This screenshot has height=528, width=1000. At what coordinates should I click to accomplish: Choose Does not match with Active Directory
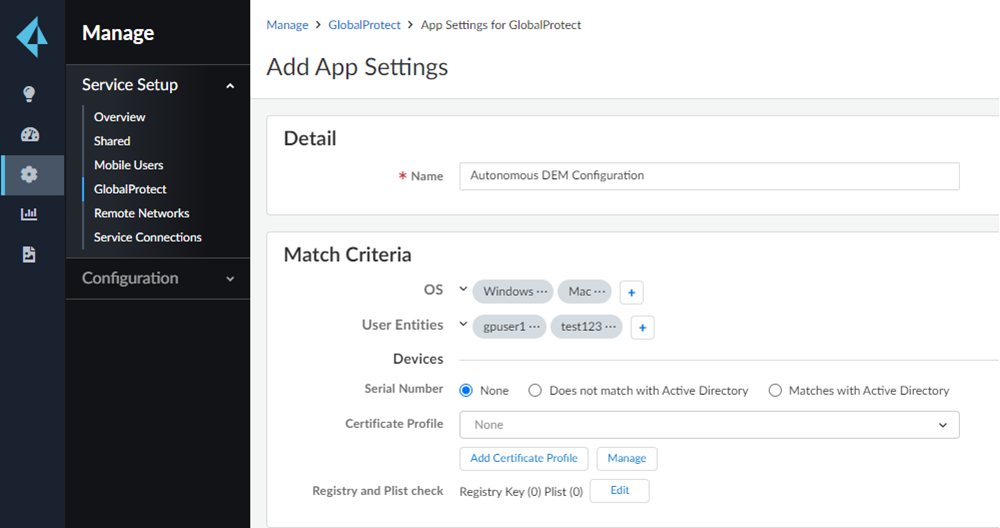coord(536,391)
